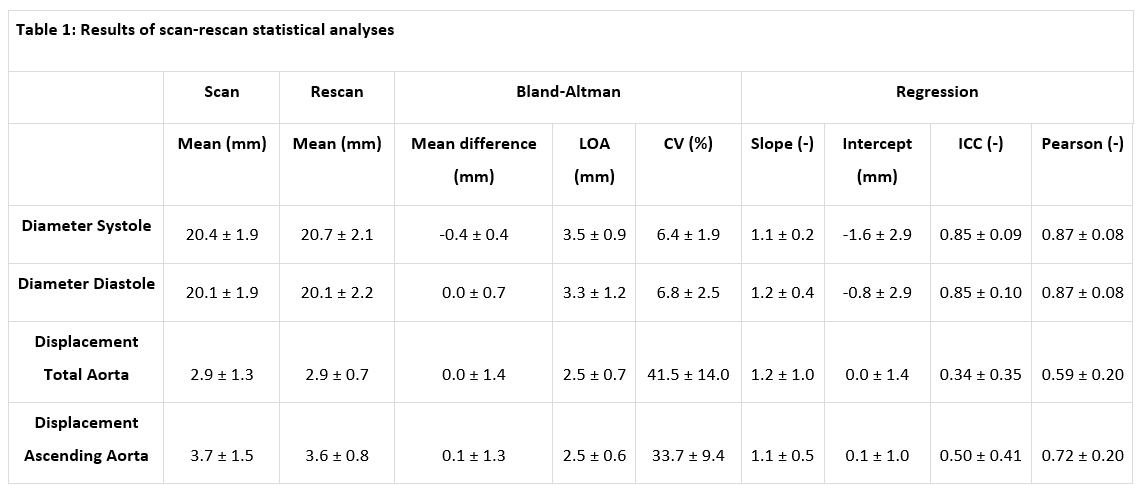The image size is (1143, 493).
Task: Click the Regression group header
Action: pyautogui.click(x=937, y=92)
